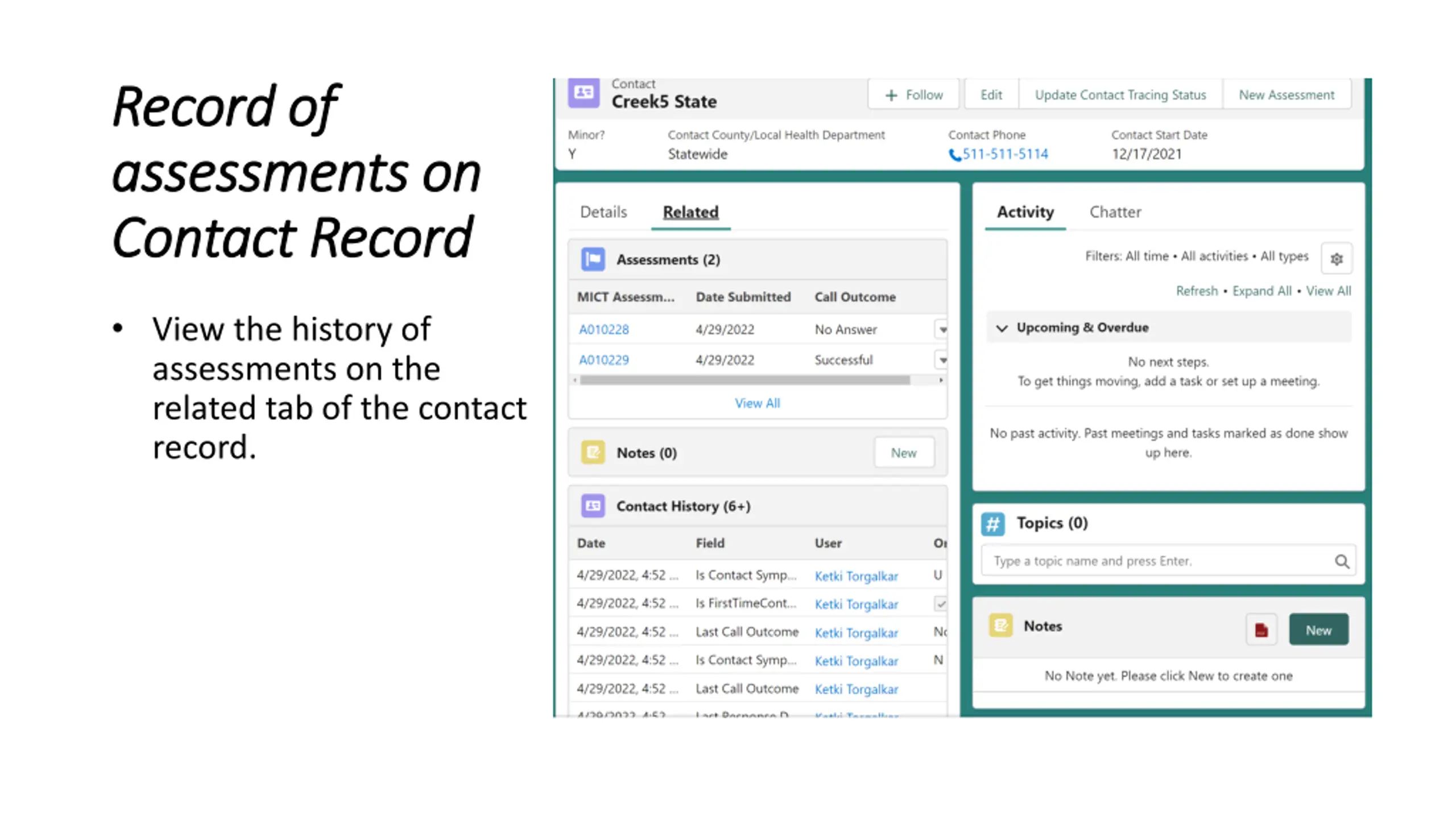Viewport: 1456px width, 819px height.
Task: Click Update Contact Tracing Status button
Action: point(1120,94)
